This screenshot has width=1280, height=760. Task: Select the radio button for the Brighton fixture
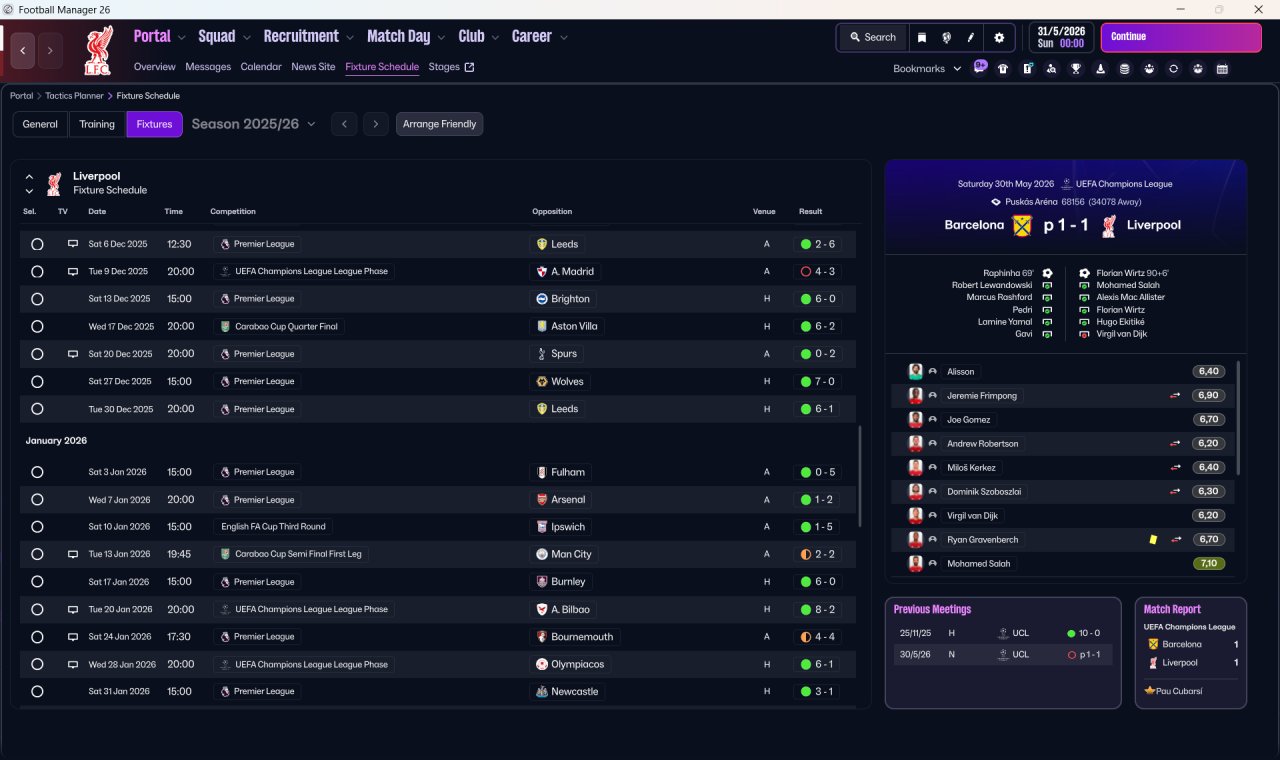[37, 299]
